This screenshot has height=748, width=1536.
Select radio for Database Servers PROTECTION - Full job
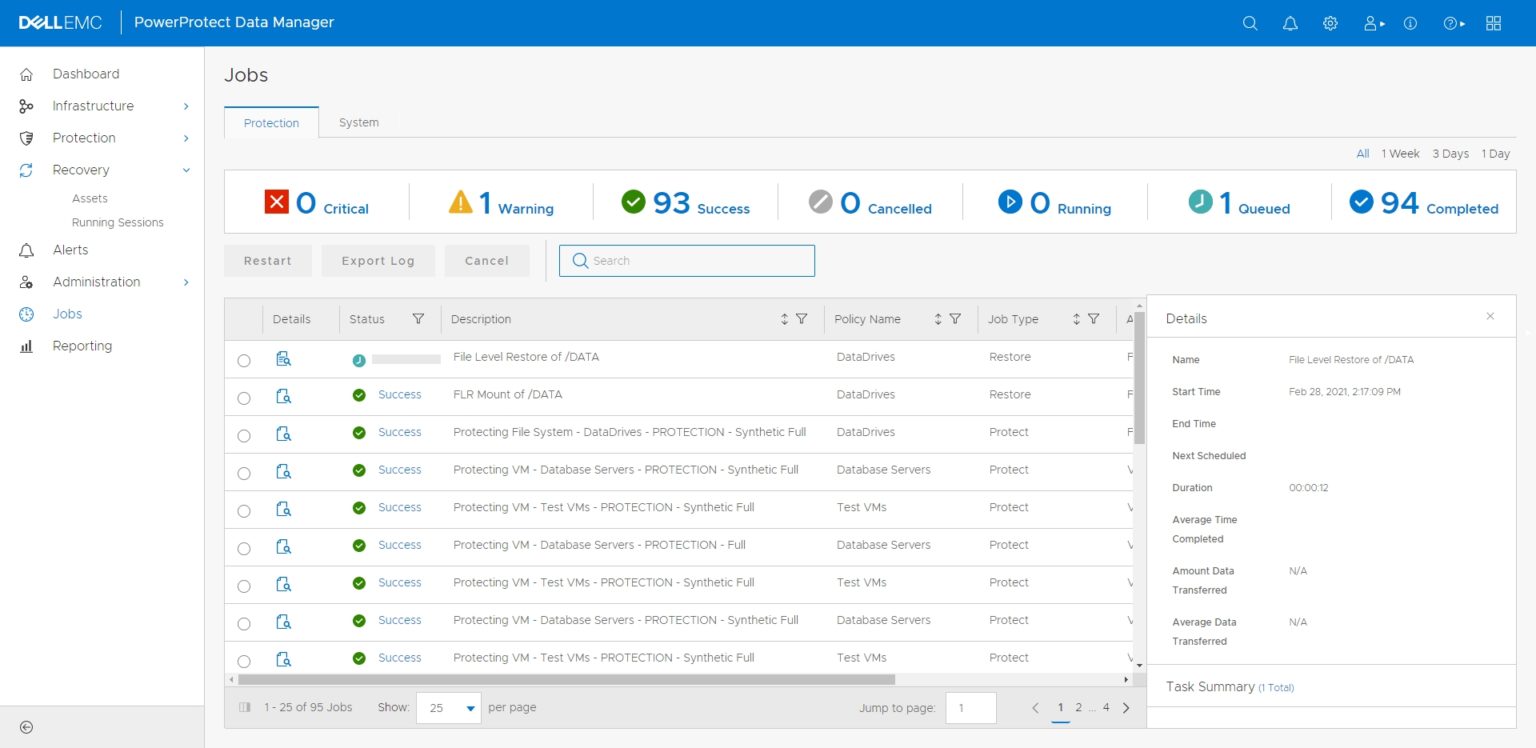[x=244, y=548]
